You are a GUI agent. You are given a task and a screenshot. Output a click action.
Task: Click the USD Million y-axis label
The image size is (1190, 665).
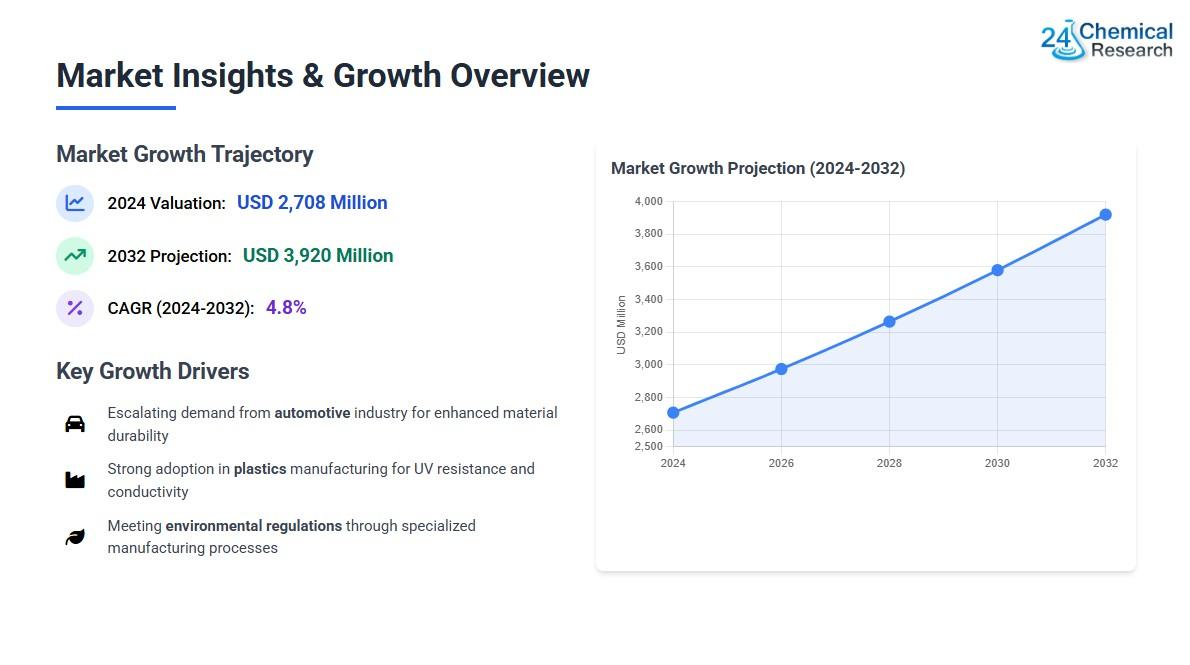point(621,325)
